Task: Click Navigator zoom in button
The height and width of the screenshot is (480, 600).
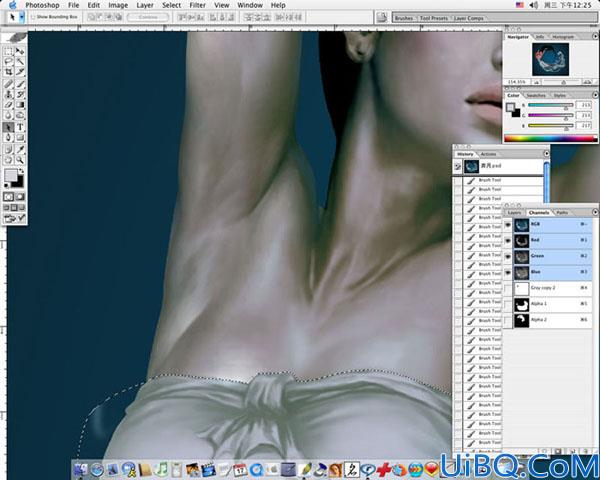Action: point(587,82)
